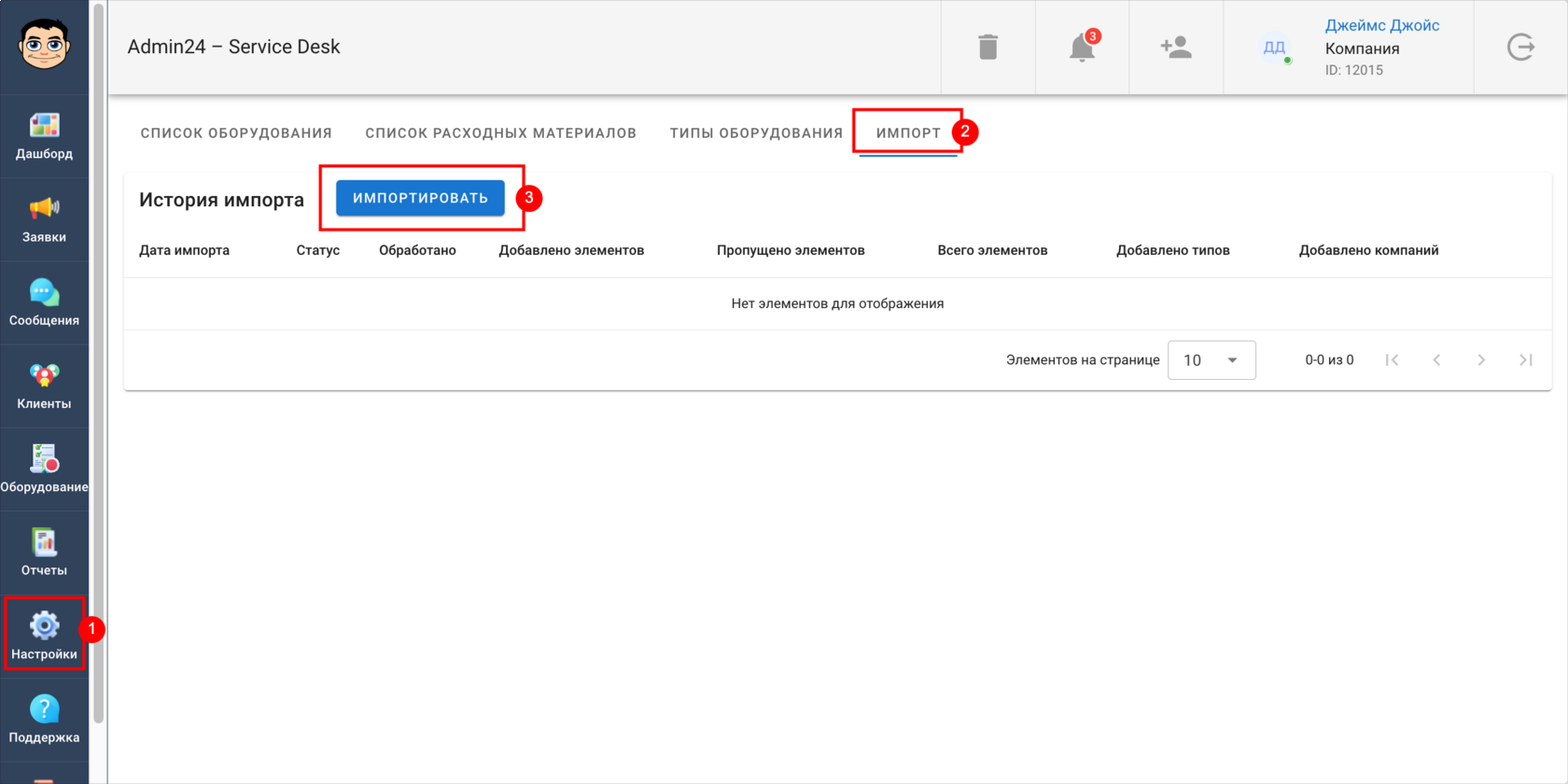Expand the items per page dropdown

[1211, 360]
